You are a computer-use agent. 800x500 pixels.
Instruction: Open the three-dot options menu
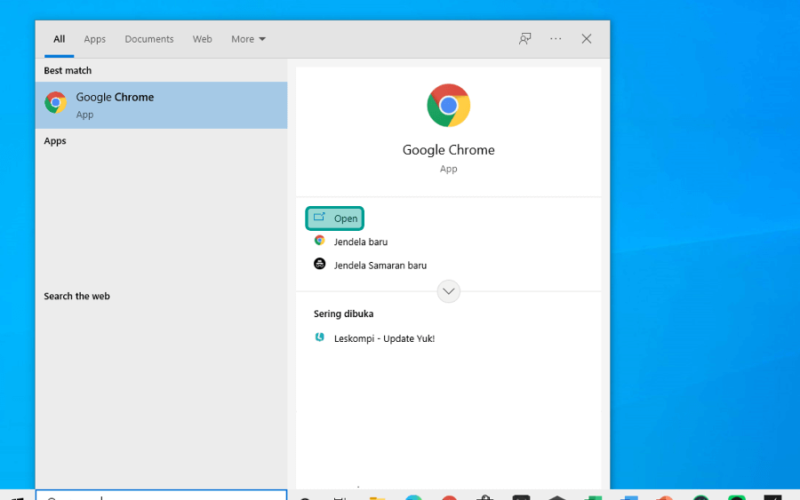click(x=556, y=39)
